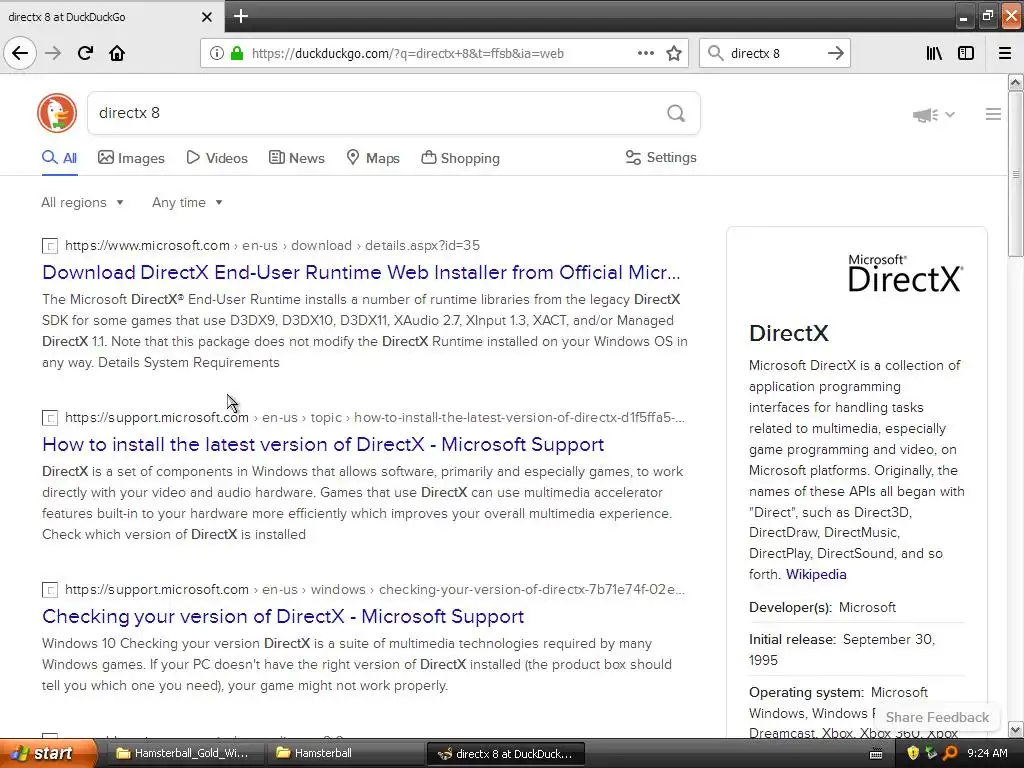
Task: Click 'Developer(s): Microsoft' line
Action: pyautogui.click(x=822, y=607)
